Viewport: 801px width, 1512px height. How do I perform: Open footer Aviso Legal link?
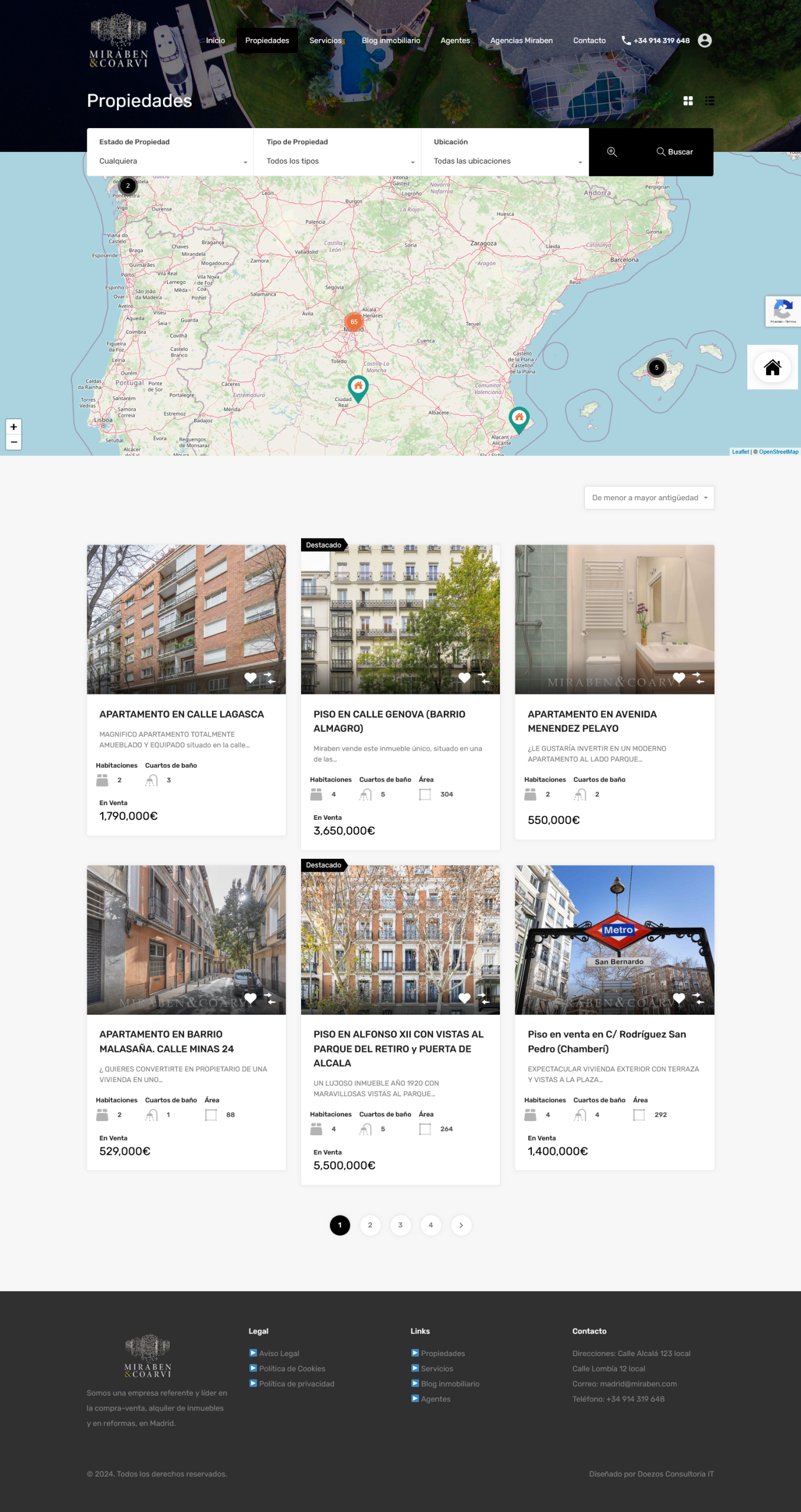[279, 1353]
